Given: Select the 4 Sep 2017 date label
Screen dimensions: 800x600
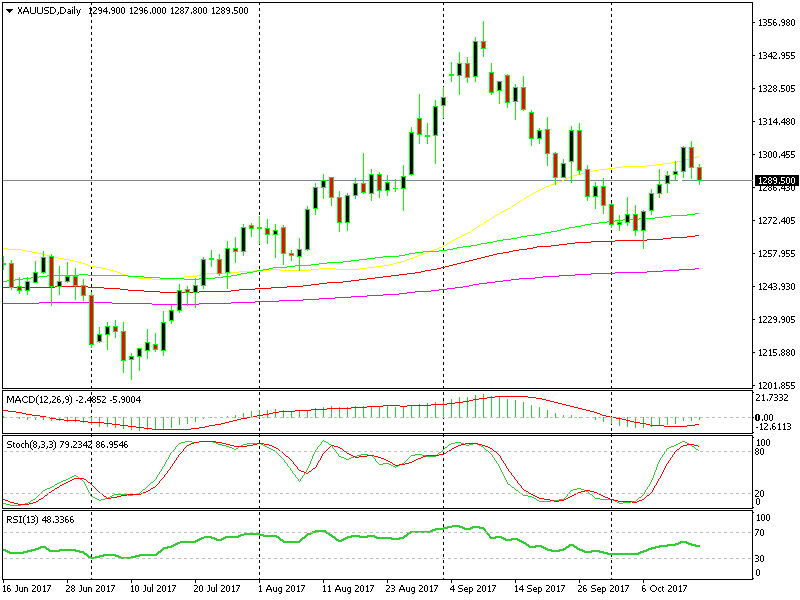Looking at the screenshot, I should (x=473, y=588).
